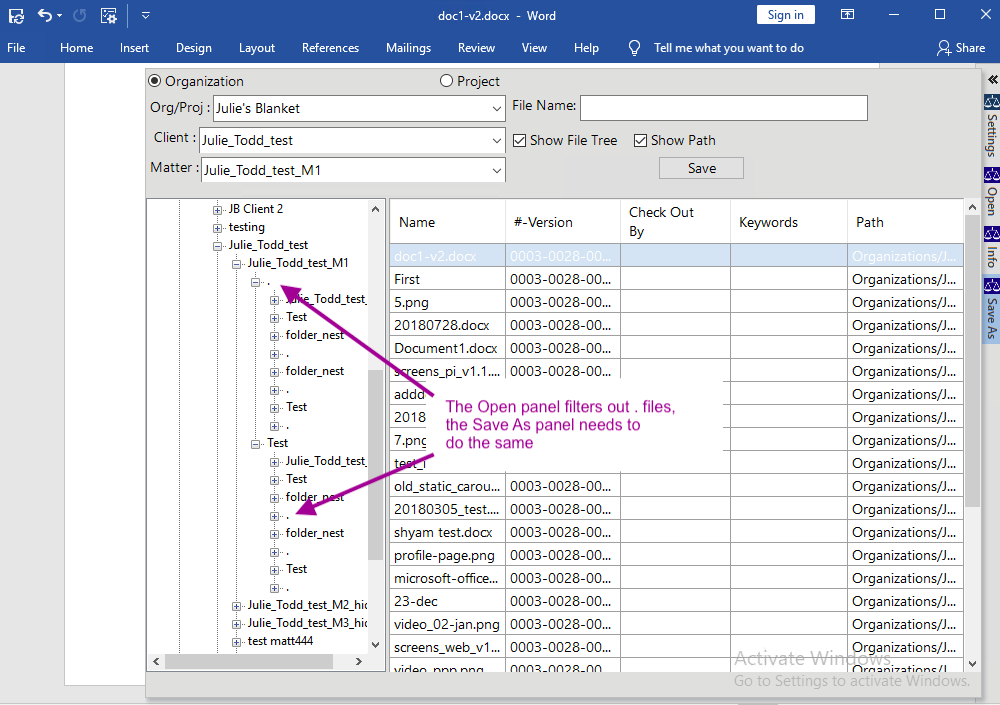Share the document
The height and width of the screenshot is (705, 1000).
point(960,48)
